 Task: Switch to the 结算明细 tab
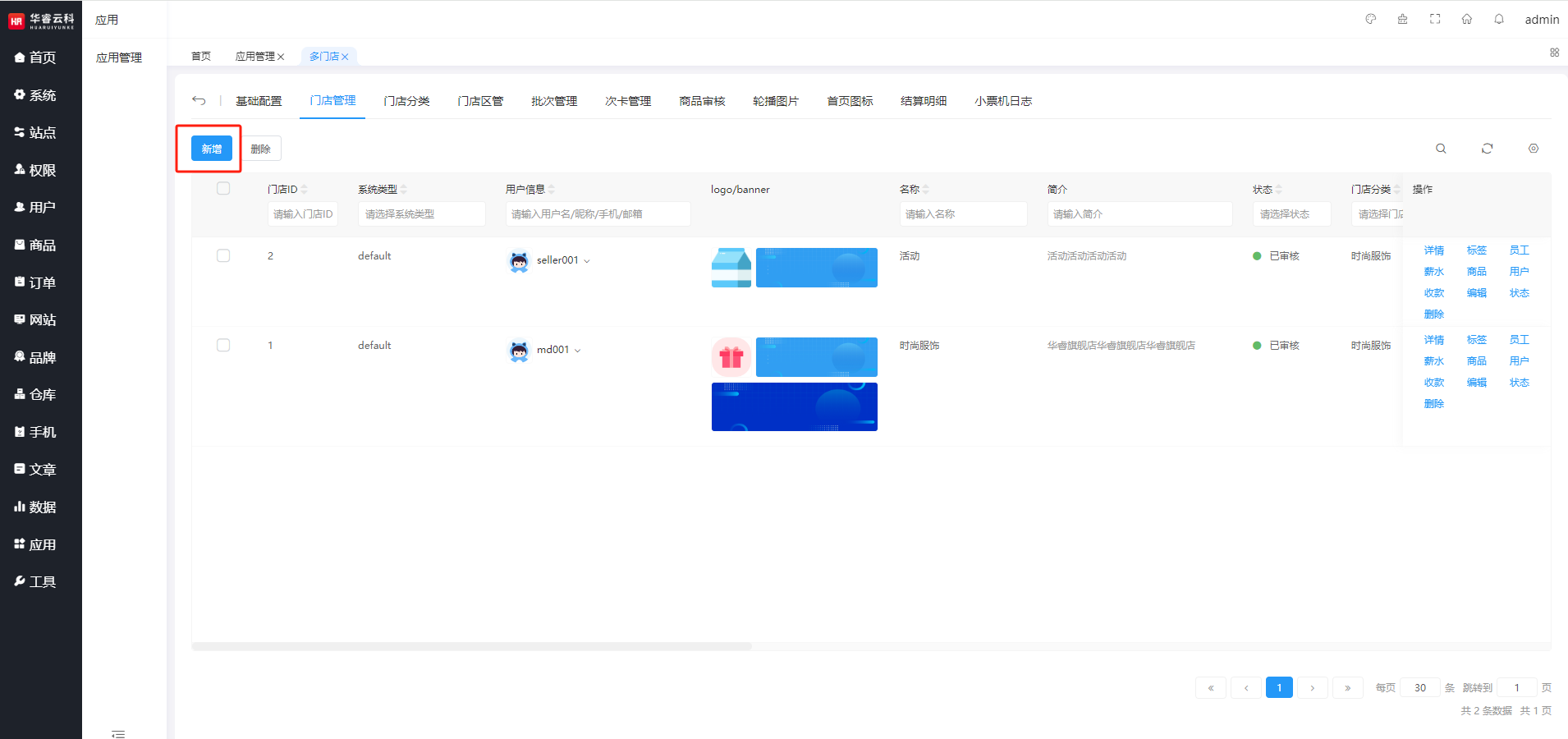click(x=923, y=101)
